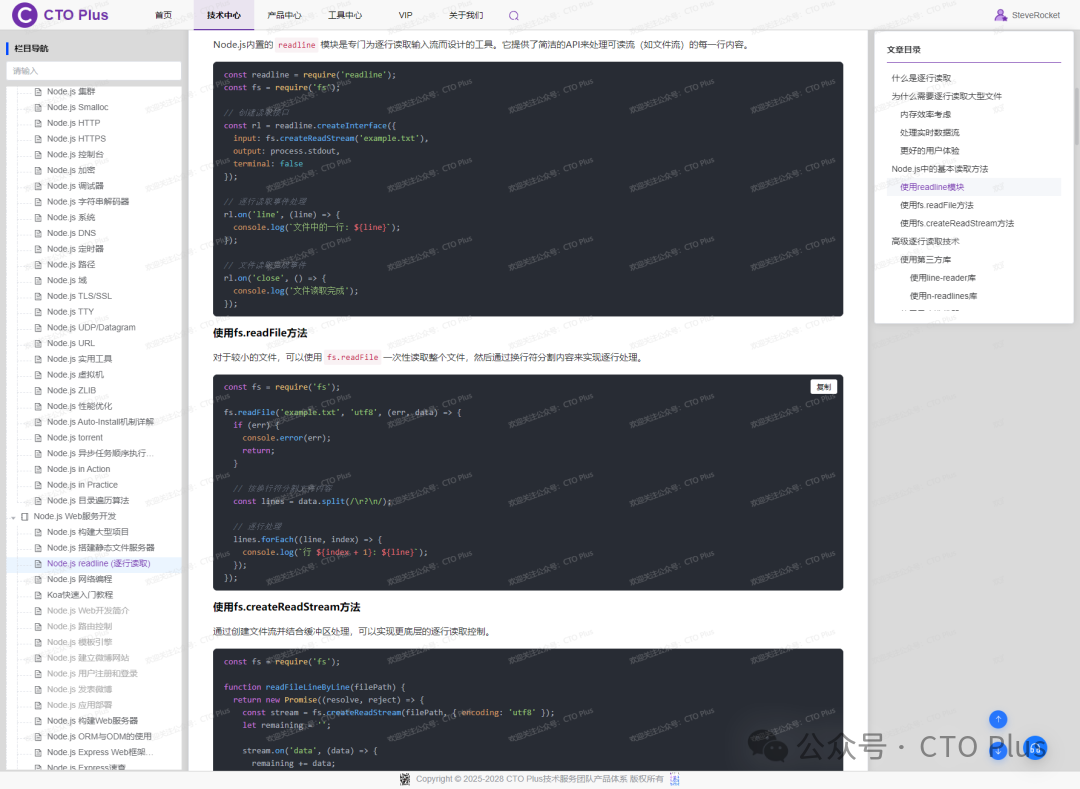Jump to 为什么需要逐行读取大型文件 section
The height and width of the screenshot is (789, 1080).
point(946,96)
